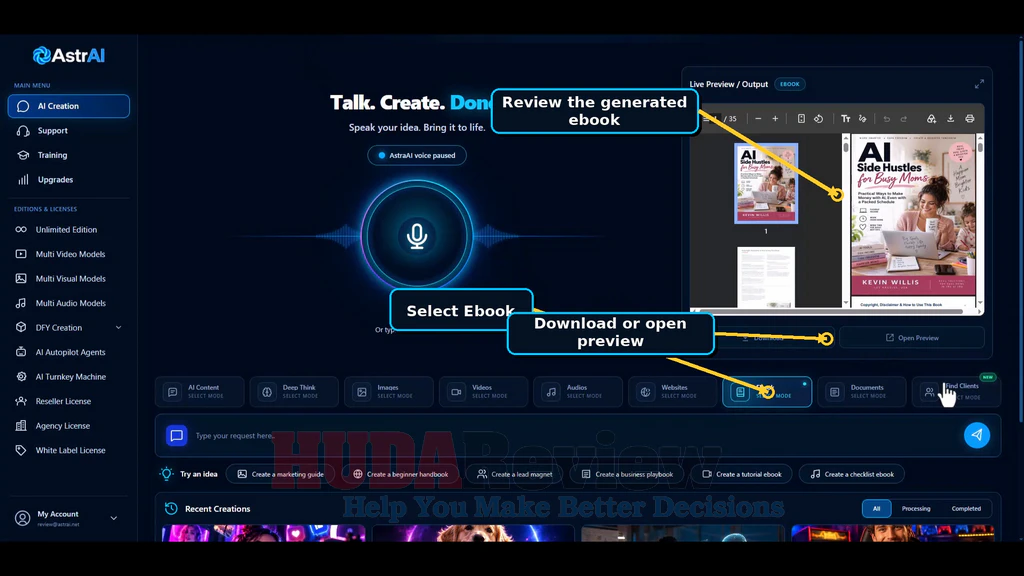Click the Agency License building icon

[x=21, y=426]
